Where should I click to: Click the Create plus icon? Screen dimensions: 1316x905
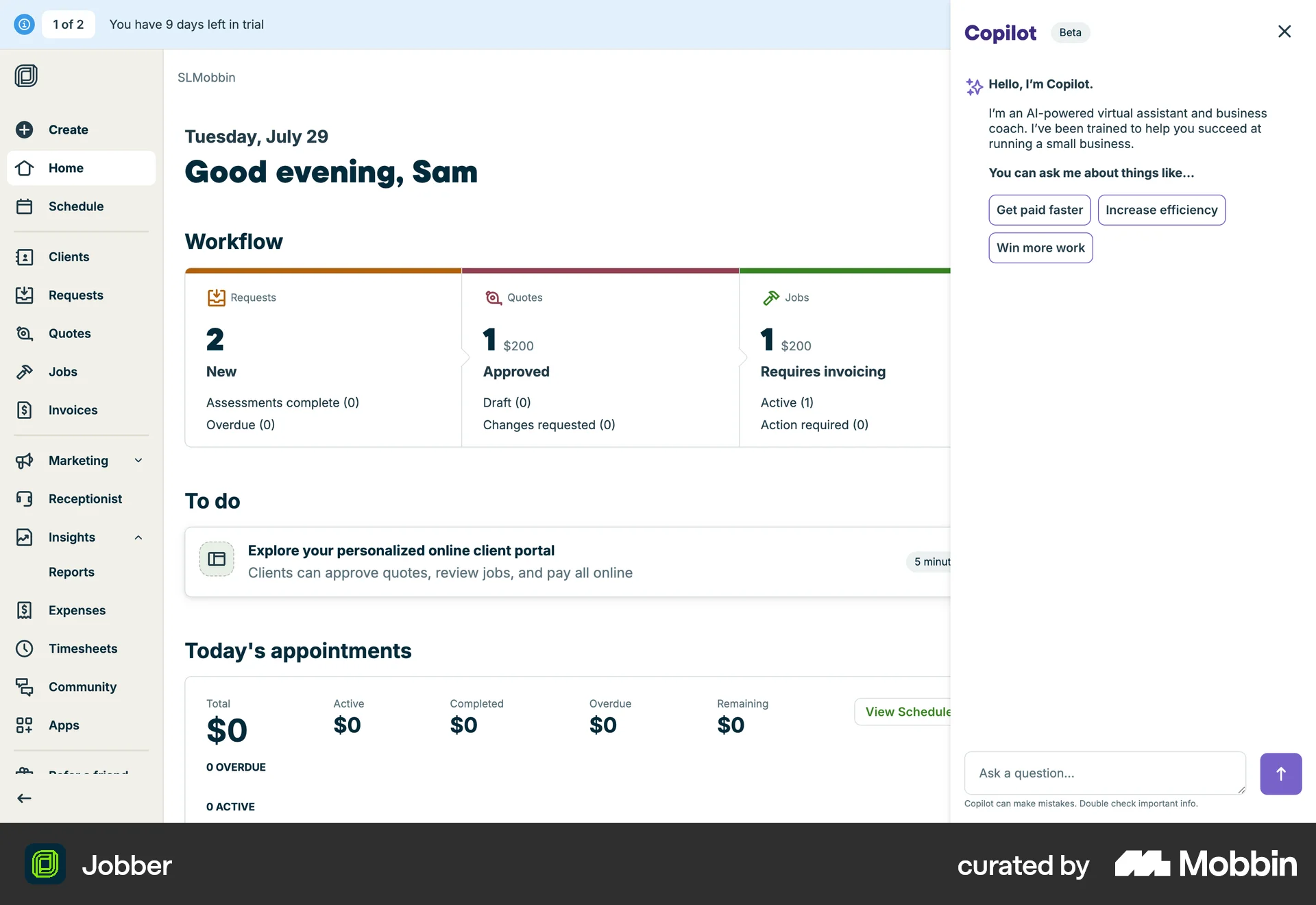click(x=25, y=130)
